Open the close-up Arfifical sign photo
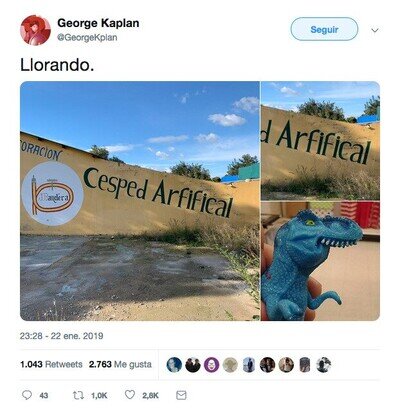This screenshot has width=400, height=417. [320, 140]
